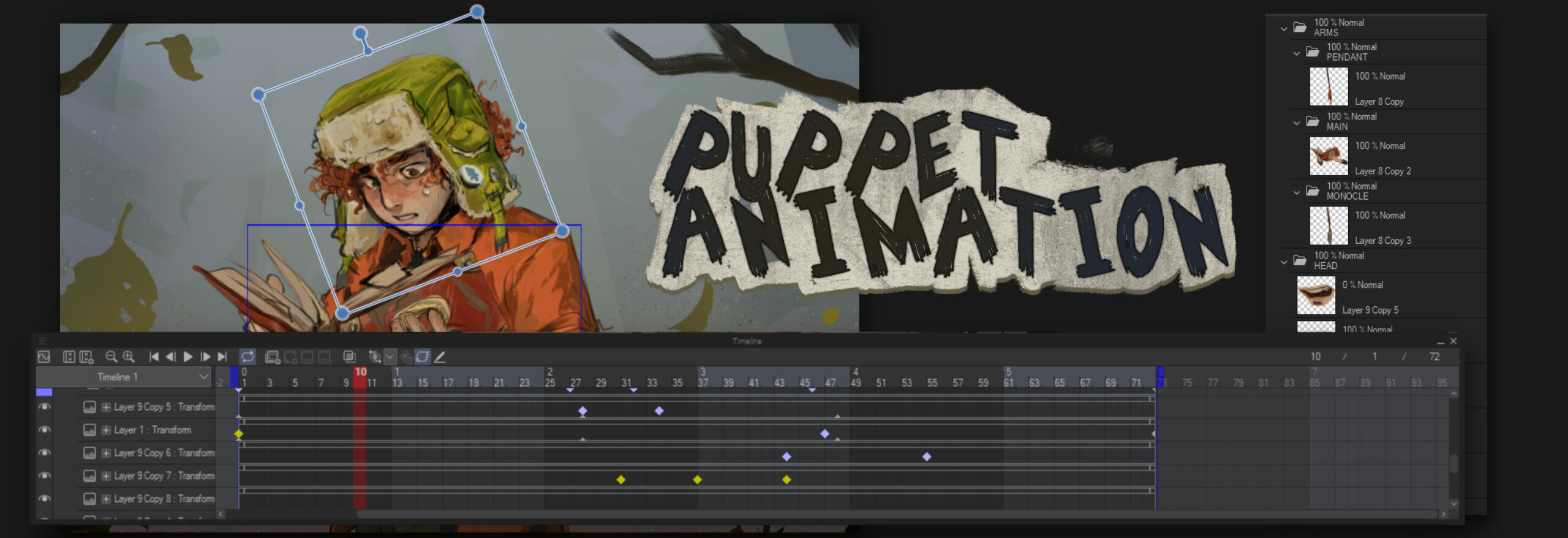The image size is (1568, 538).
Task: Toggle visibility of Layer 9 Copy 5 track
Action: point(44,407)
